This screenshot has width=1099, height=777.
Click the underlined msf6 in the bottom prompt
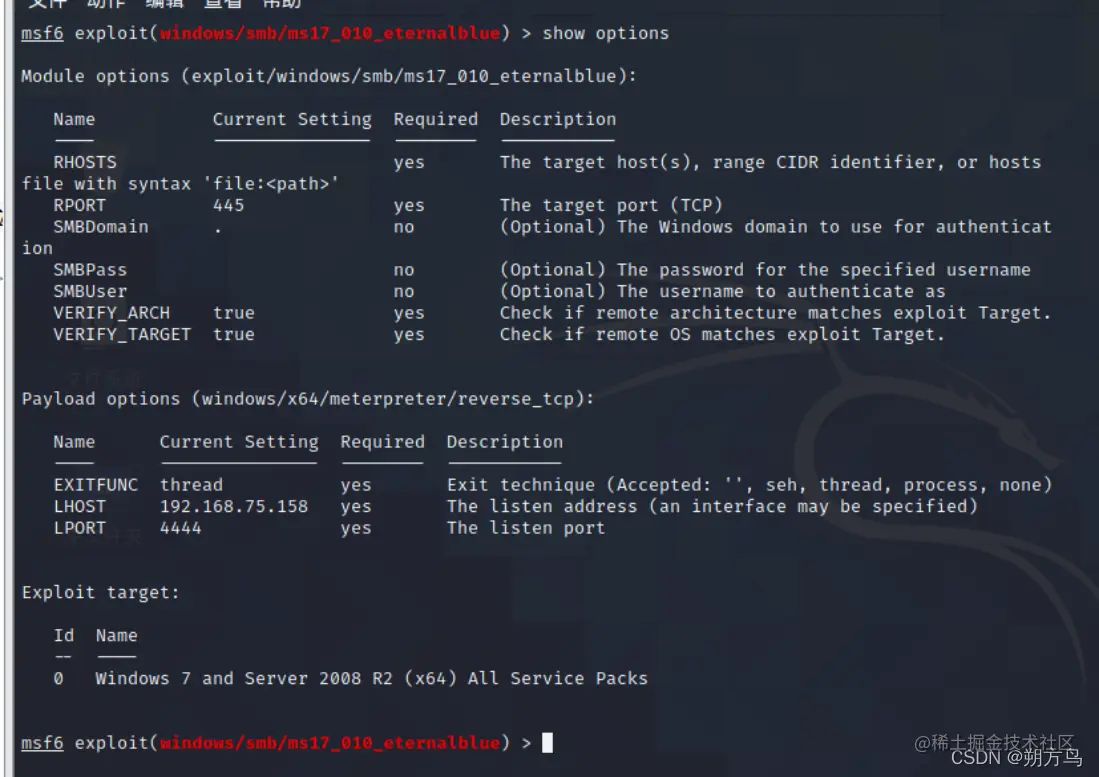click(42, 743)
